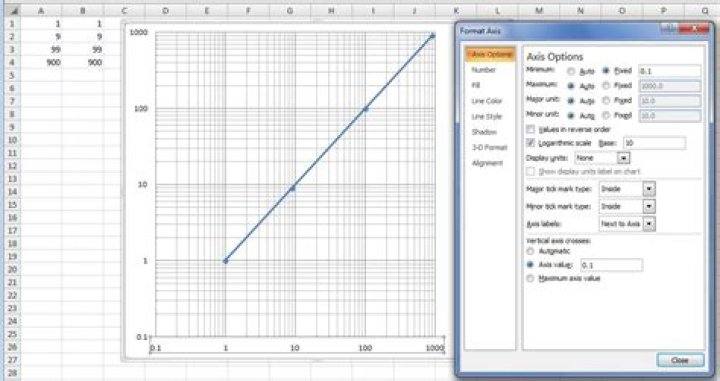720x381 pixels.
Task: Select cell A2 containing 9
Action: pos(41,37)
